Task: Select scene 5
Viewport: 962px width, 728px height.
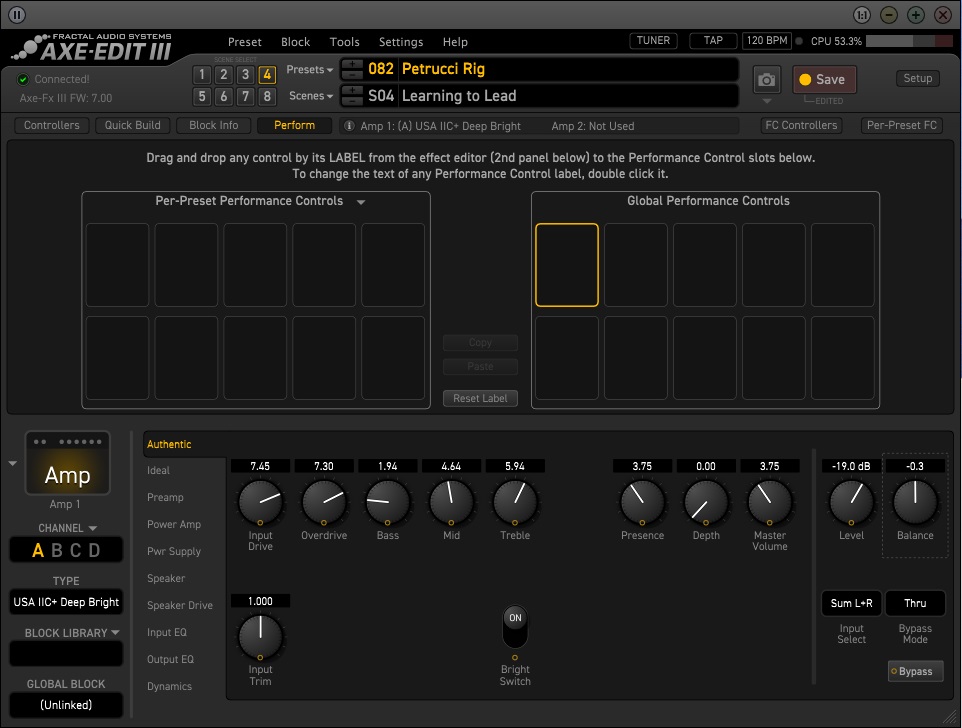Action: (x=202, y=96)
